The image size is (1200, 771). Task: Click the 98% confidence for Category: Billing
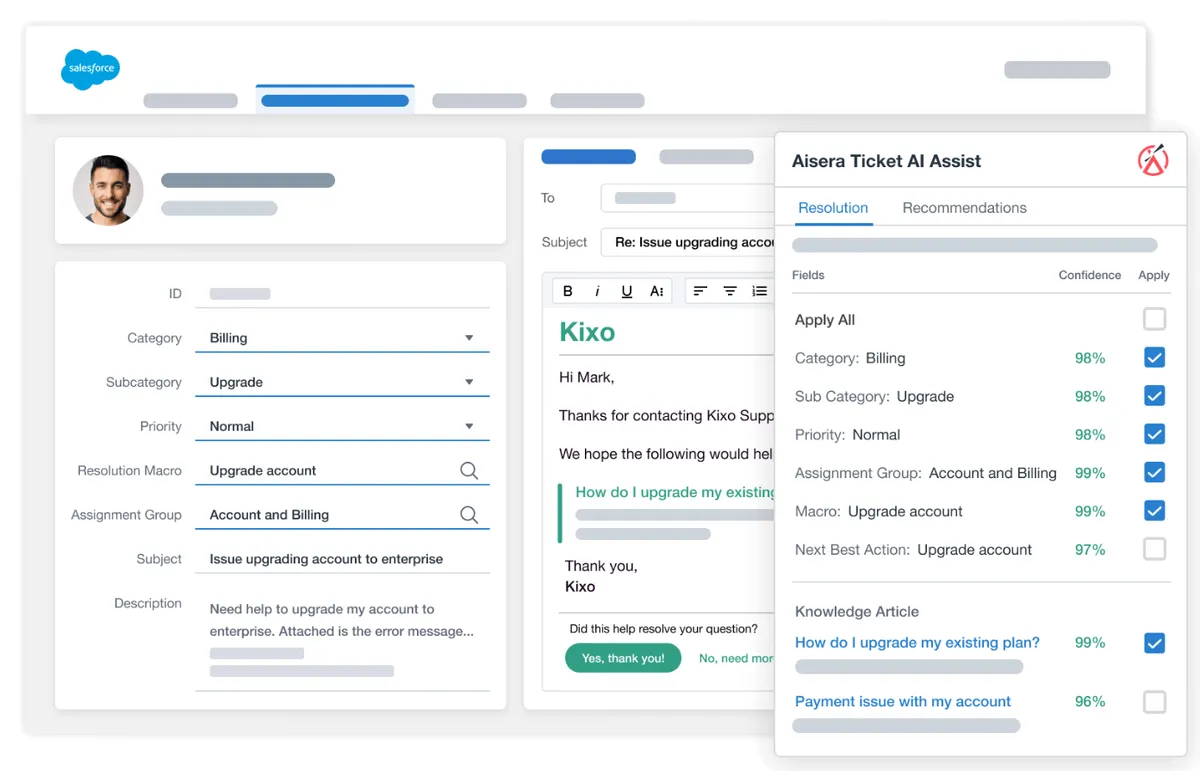(1090, 358)
